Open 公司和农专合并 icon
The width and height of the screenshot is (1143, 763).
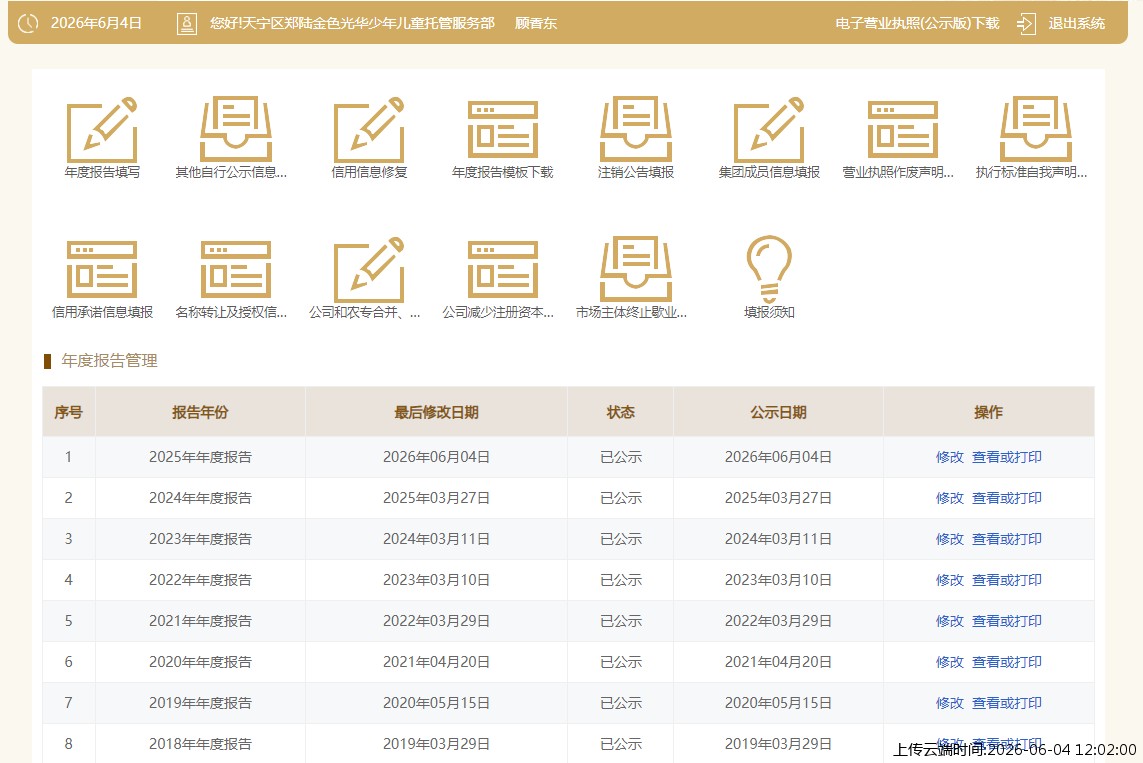[369, 270]
